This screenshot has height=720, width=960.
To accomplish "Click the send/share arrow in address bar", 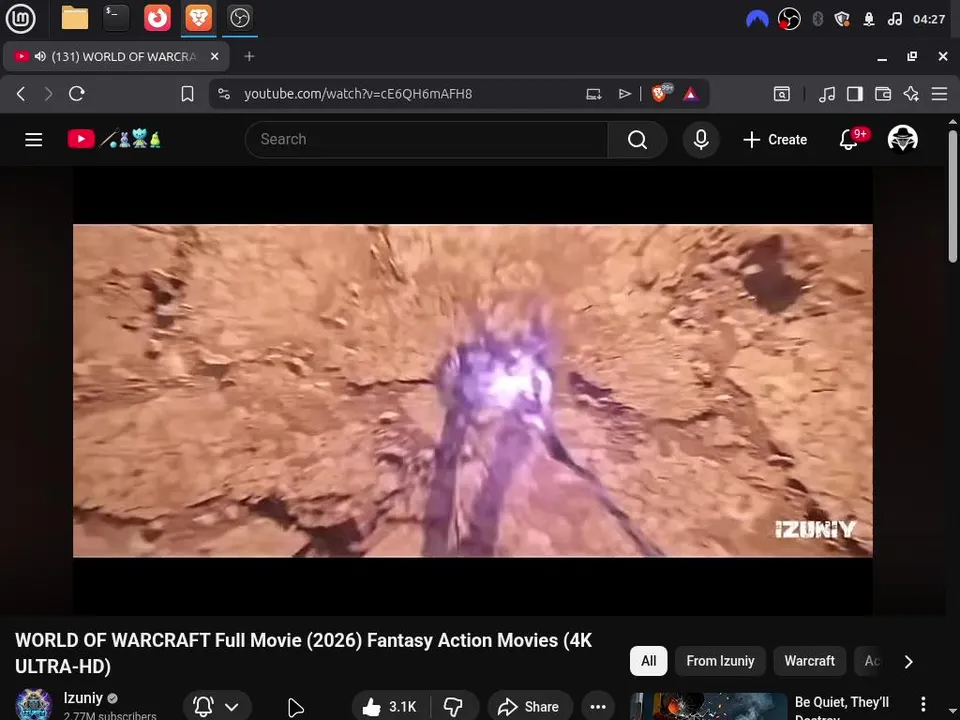I will tap(624, 94).
